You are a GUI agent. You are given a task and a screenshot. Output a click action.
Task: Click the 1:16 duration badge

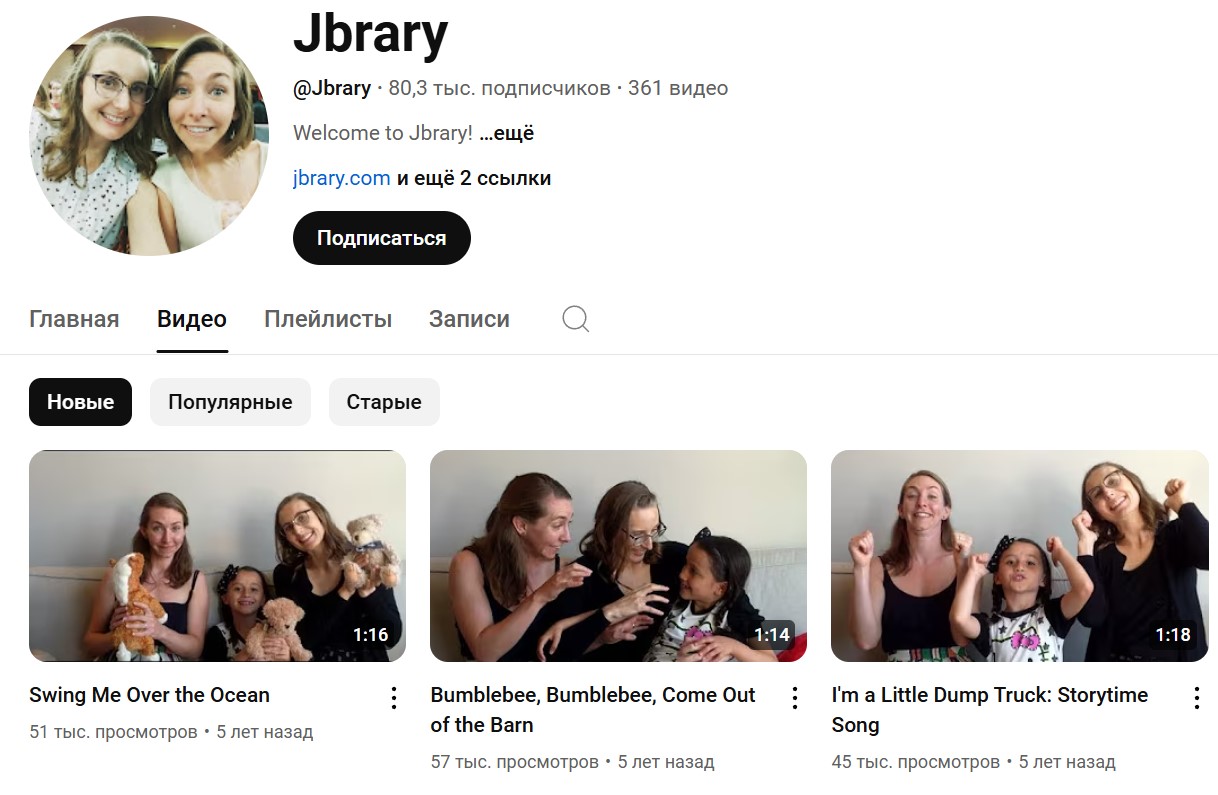(x=370, y=635)
